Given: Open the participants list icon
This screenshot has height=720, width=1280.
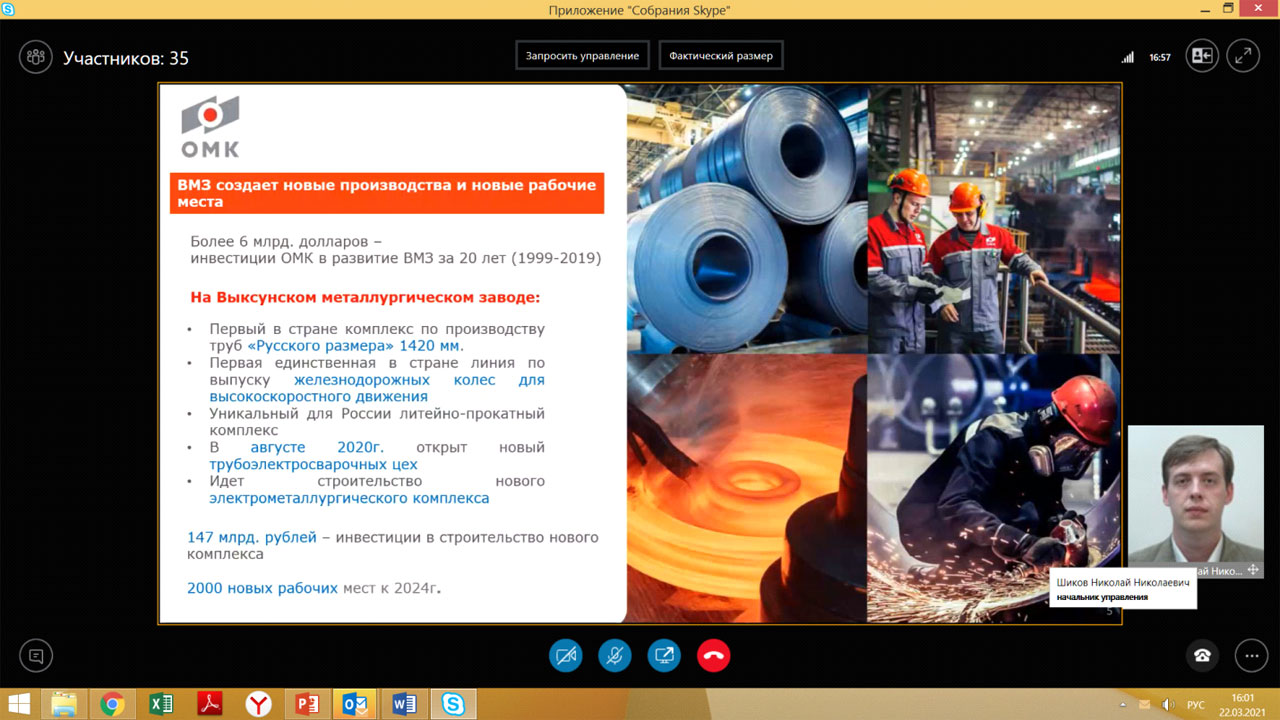Looking at the screenshot, I should [x=36, y=57].
